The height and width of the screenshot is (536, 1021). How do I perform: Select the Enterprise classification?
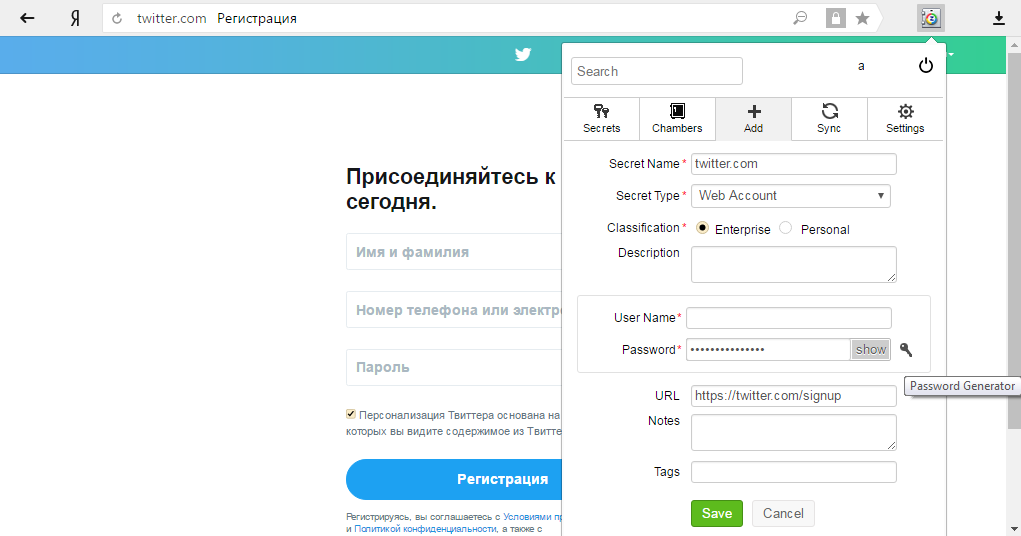click(x=702, y=228)
